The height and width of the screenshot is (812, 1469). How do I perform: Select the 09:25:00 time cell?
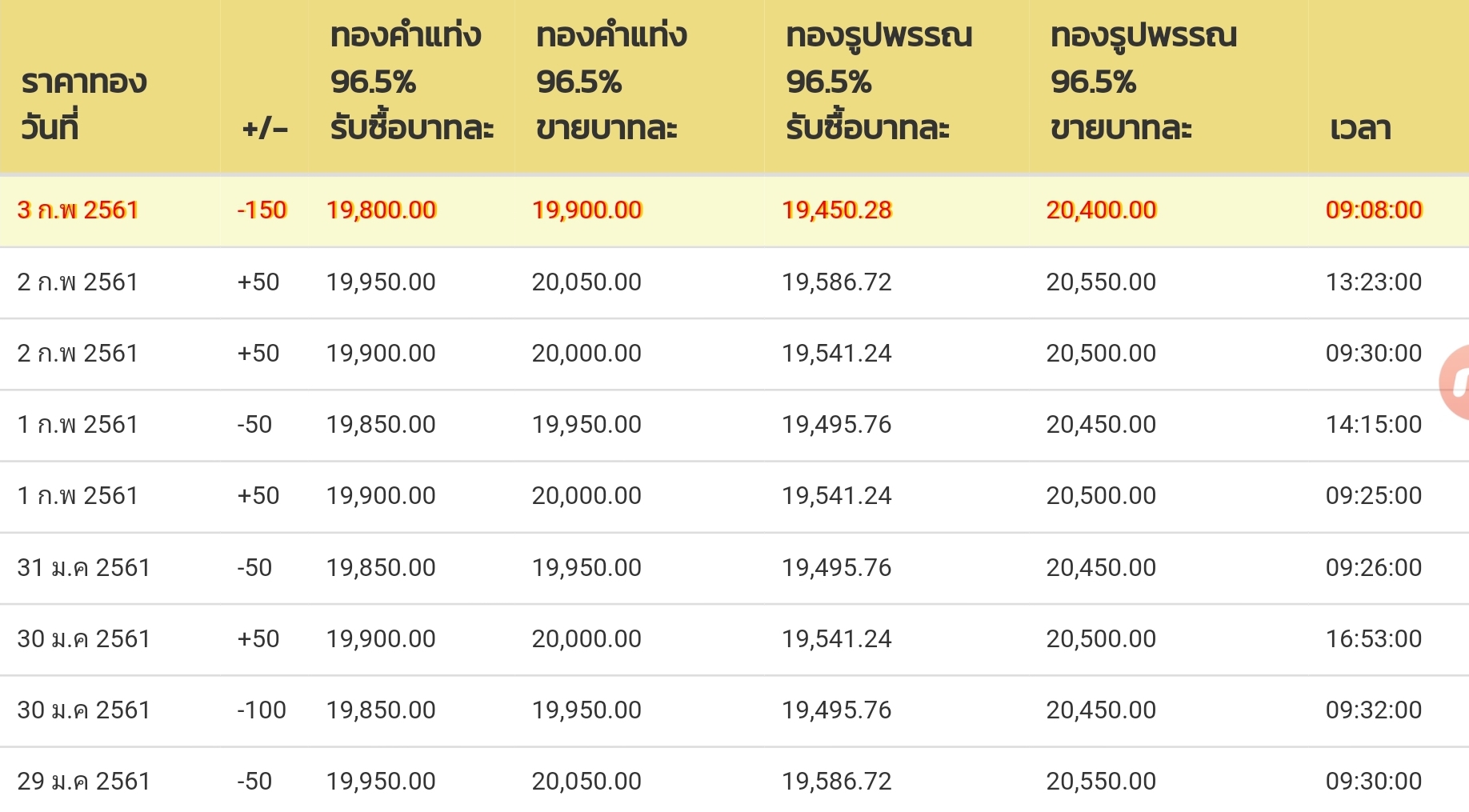[1374, 495]
